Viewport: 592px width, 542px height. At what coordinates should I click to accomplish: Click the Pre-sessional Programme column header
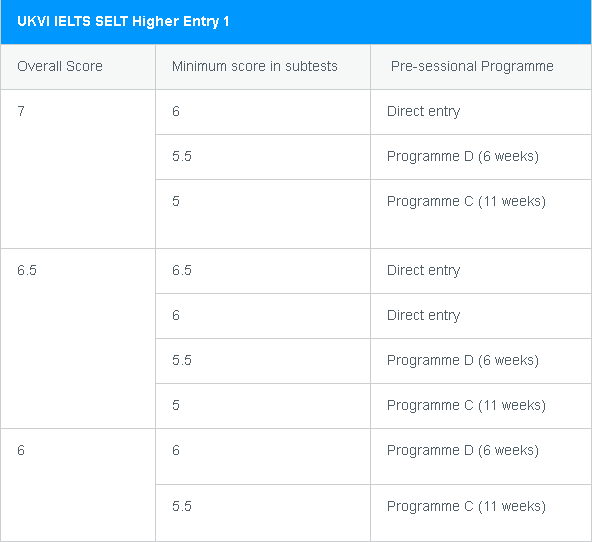coord(472,66)
